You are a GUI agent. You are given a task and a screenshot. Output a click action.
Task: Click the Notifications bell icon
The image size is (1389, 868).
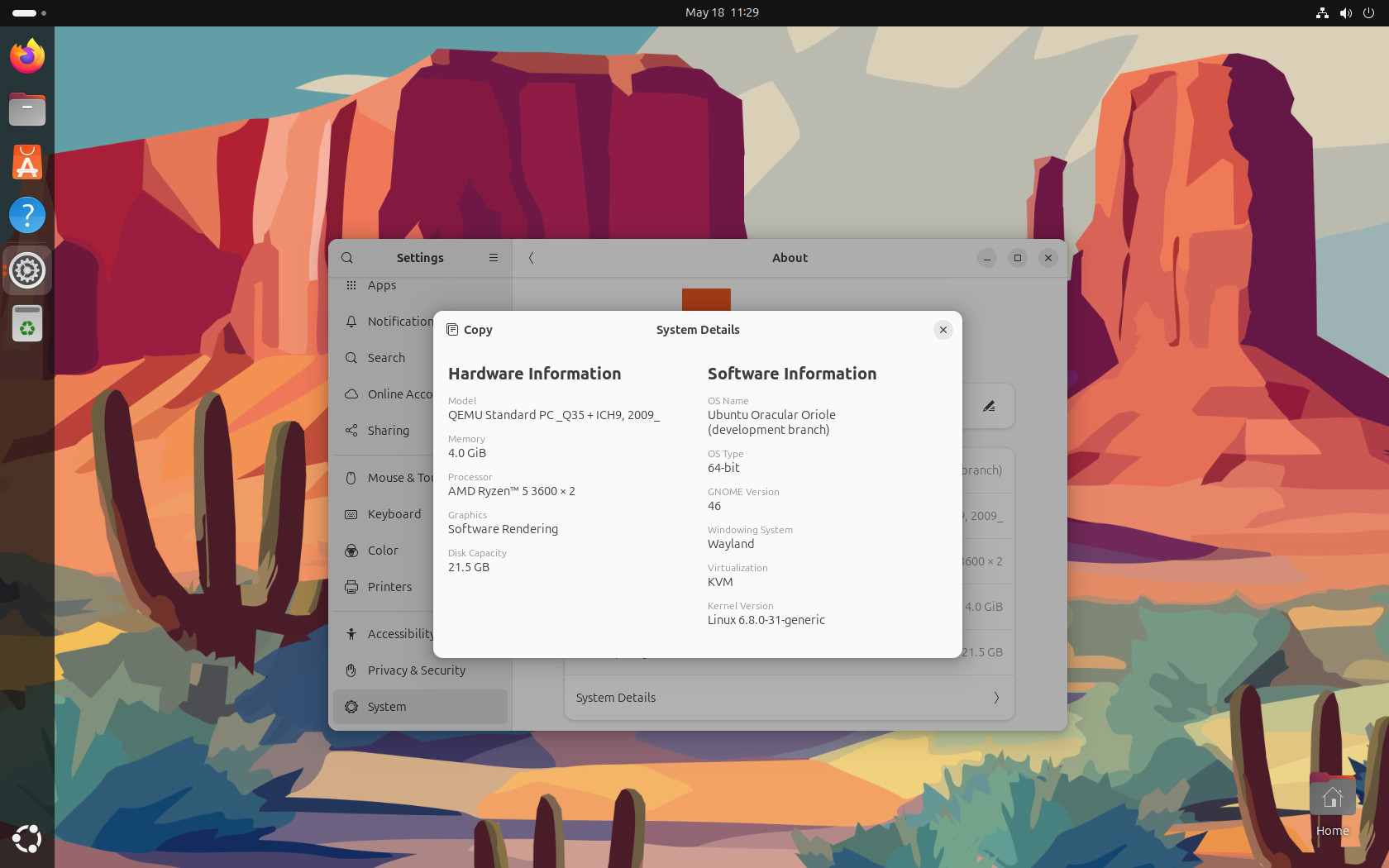tap(351, 322)
